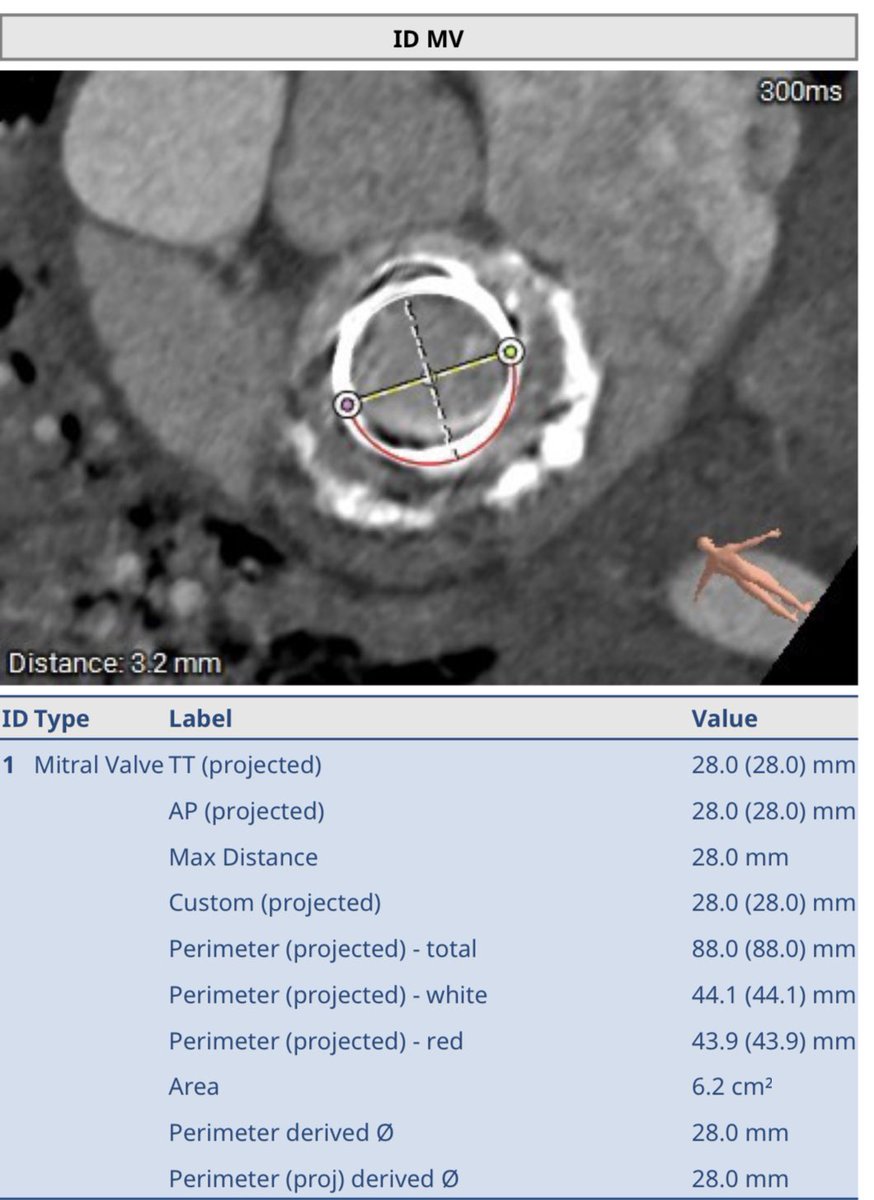
Task: Click the green measurement endpoint marker
Action: pyautogui.click(x=512, y=351)
